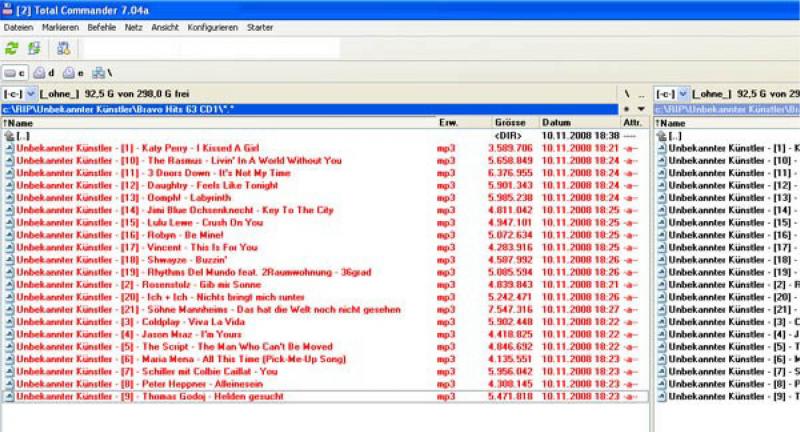
Task: Select right panel track [21] file
Action: point(728,310)
